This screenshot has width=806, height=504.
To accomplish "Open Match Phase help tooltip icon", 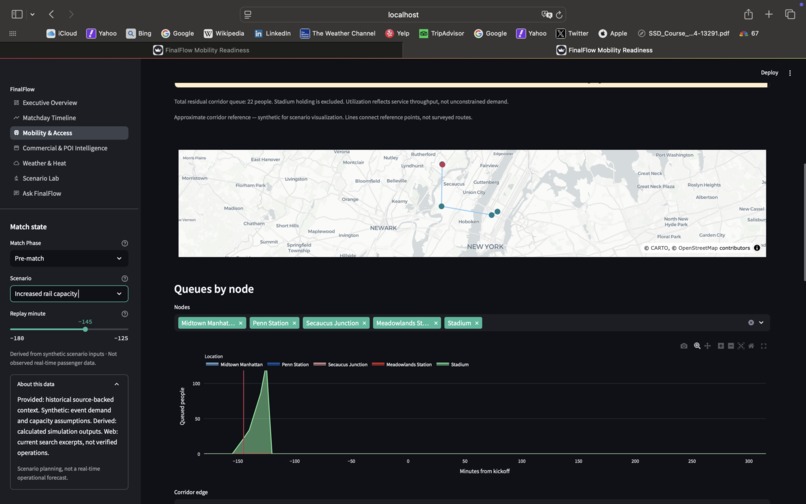I will click(x=124, y=243).
